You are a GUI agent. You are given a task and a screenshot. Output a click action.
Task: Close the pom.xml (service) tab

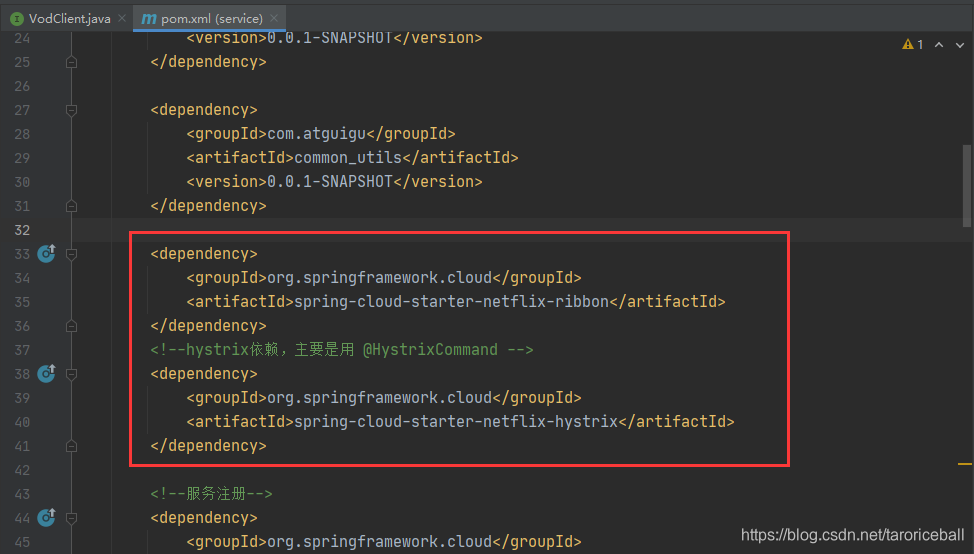[x=274, y=19]
